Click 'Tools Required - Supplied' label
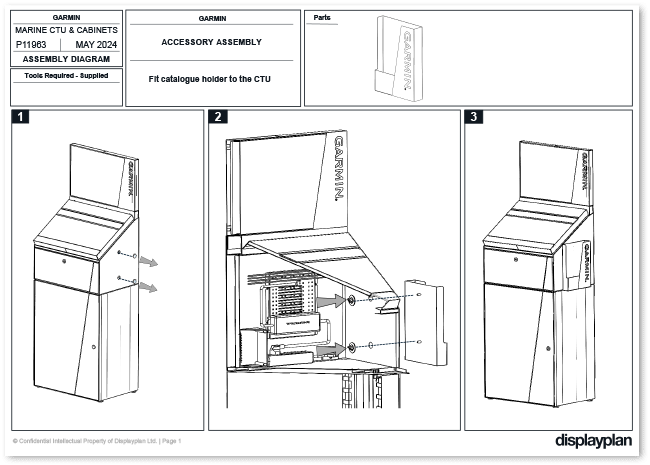 click(x=66, y=75)
